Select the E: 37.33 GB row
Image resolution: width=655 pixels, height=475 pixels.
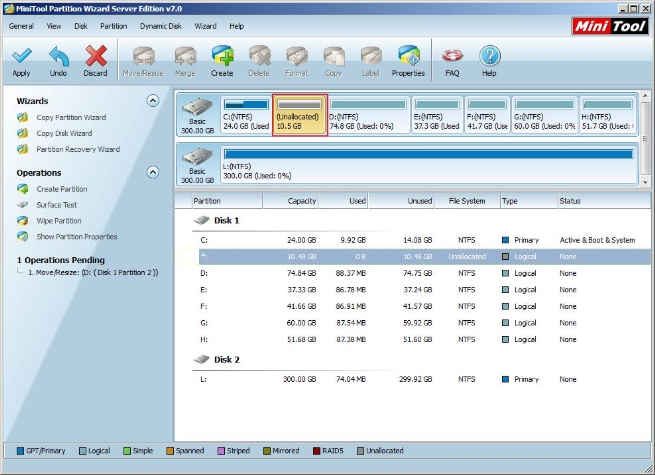424,290
